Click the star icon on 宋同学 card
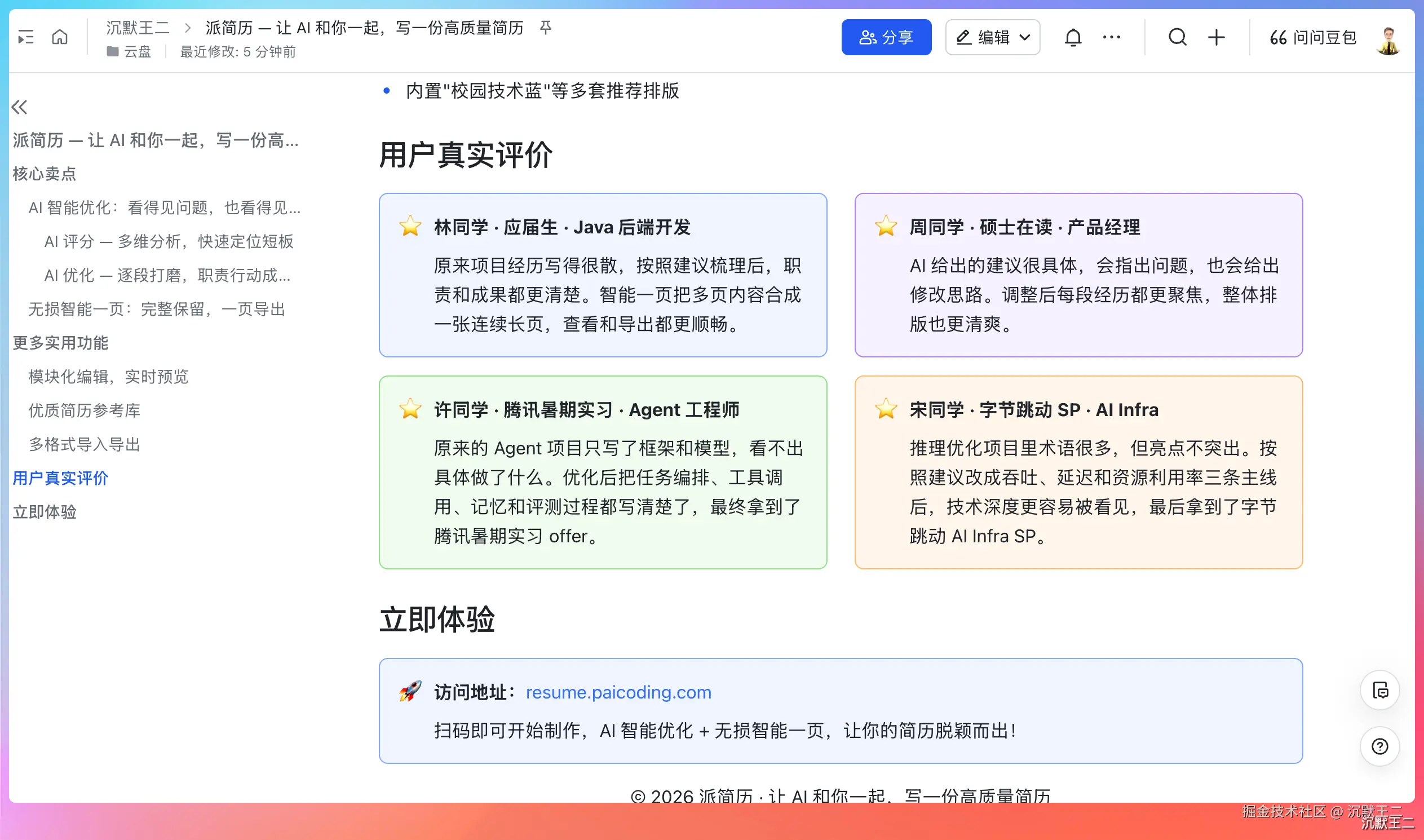This screenshot has width=1424, height=840. pos(886,409)
